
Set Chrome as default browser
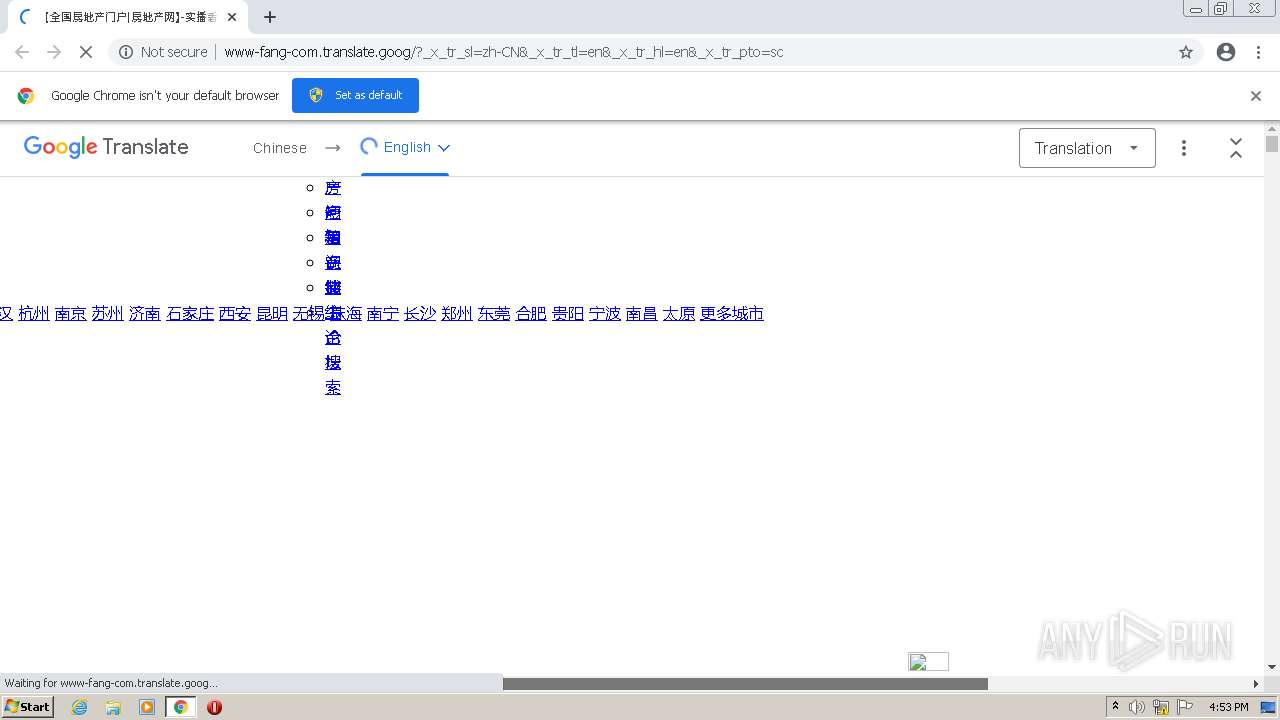click(x=355, y=95)
